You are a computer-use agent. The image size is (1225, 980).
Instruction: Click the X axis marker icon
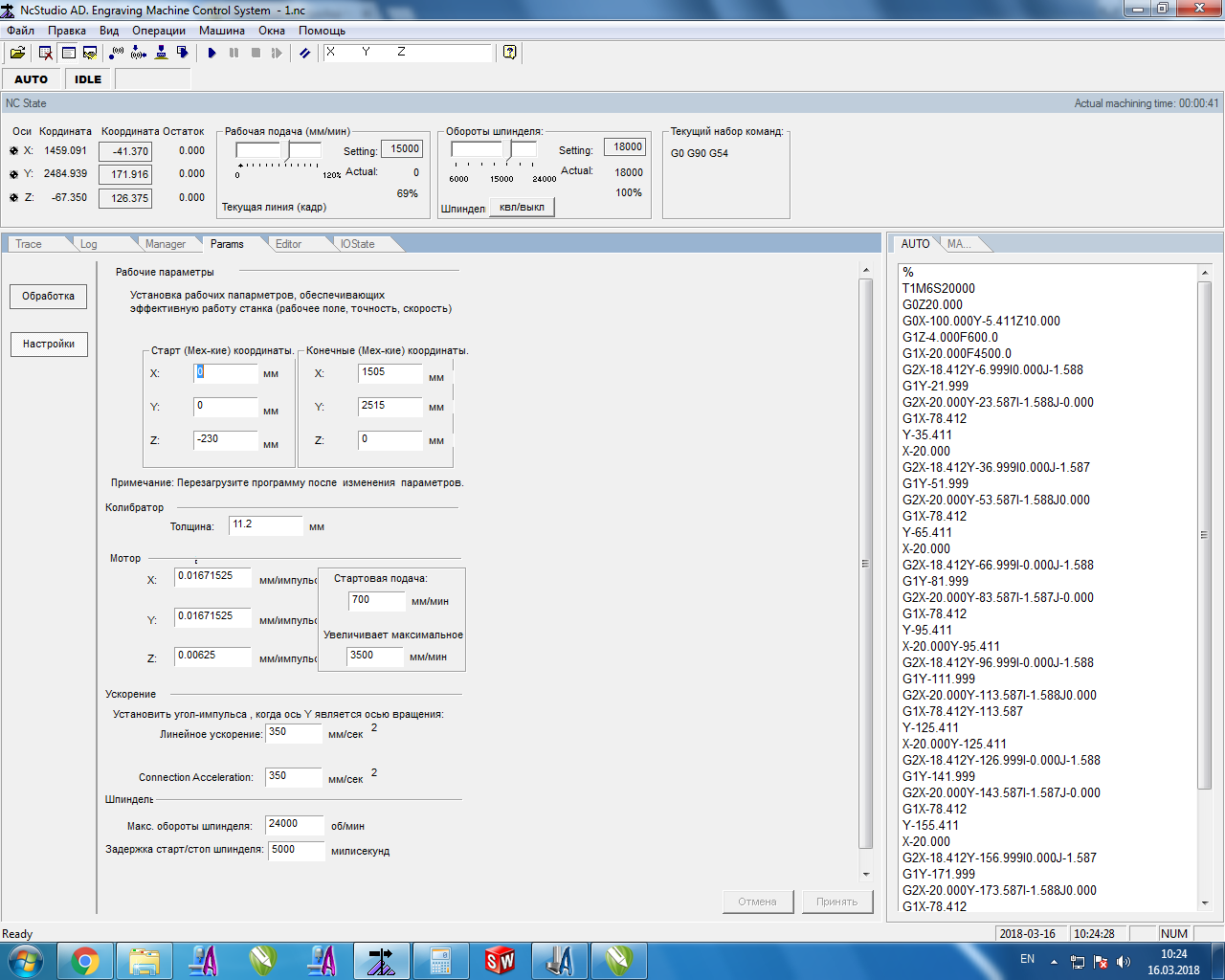coord(13,151)
